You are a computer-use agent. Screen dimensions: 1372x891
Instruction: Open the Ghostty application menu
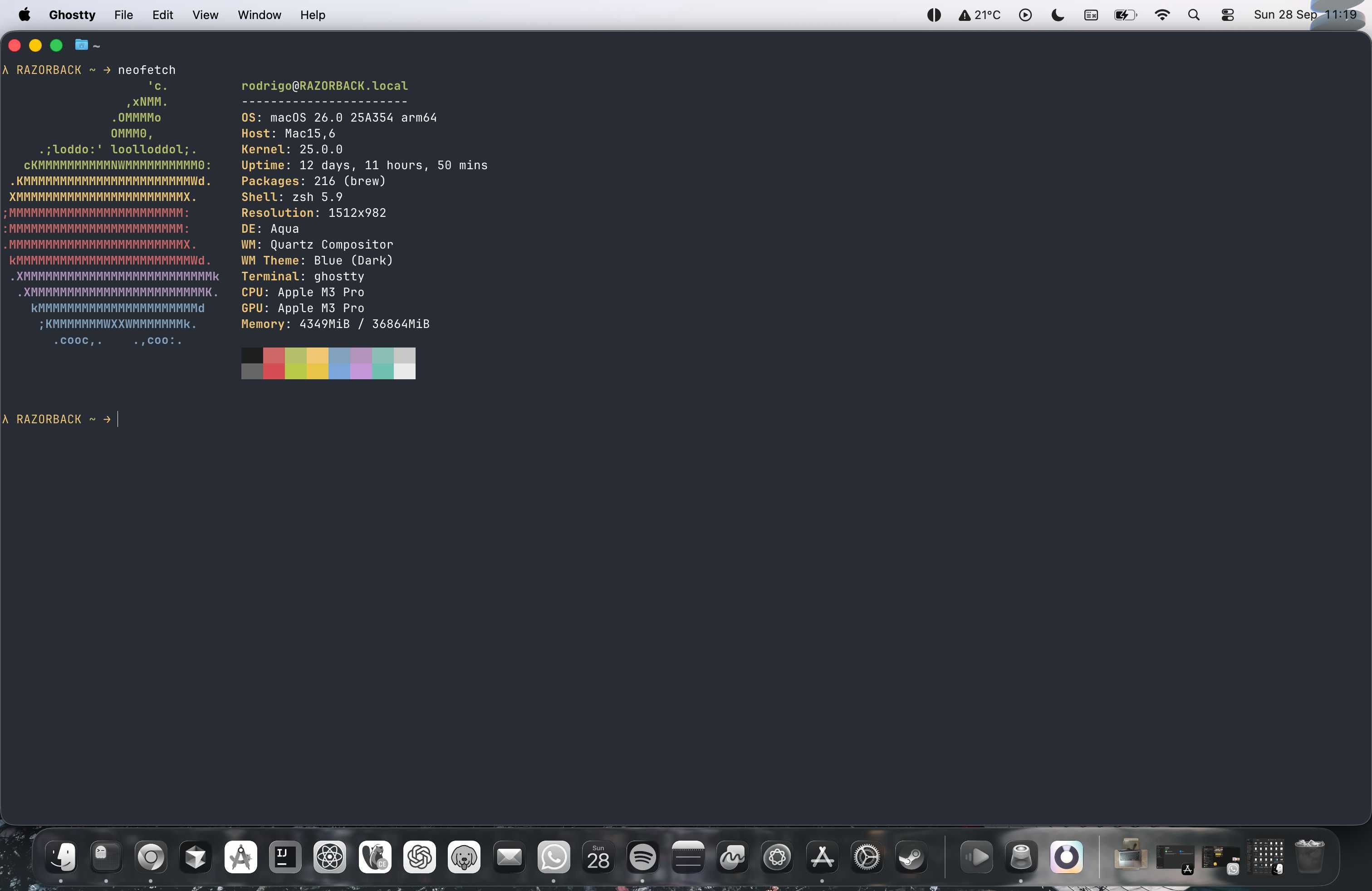pos(72,15)
